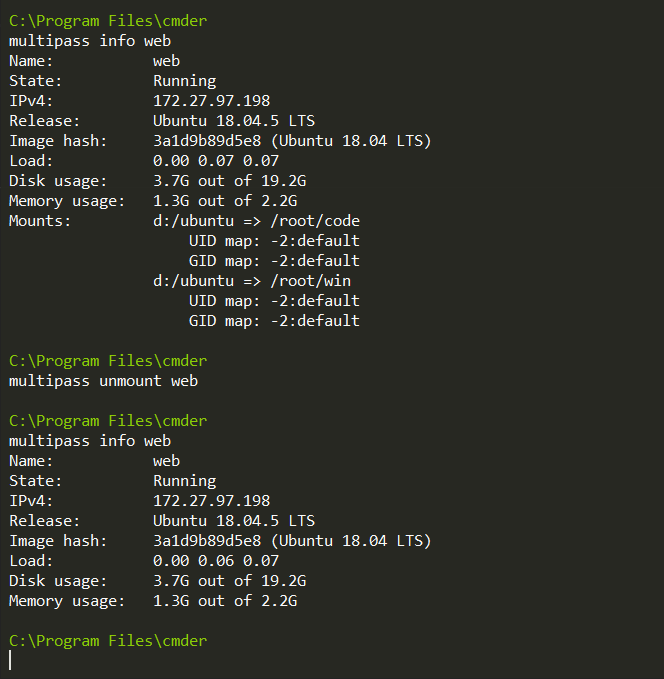664x679 pixels.
Task: Click the first Disk usage 3.7G out of 19.2G
Action: coord(230,181)
